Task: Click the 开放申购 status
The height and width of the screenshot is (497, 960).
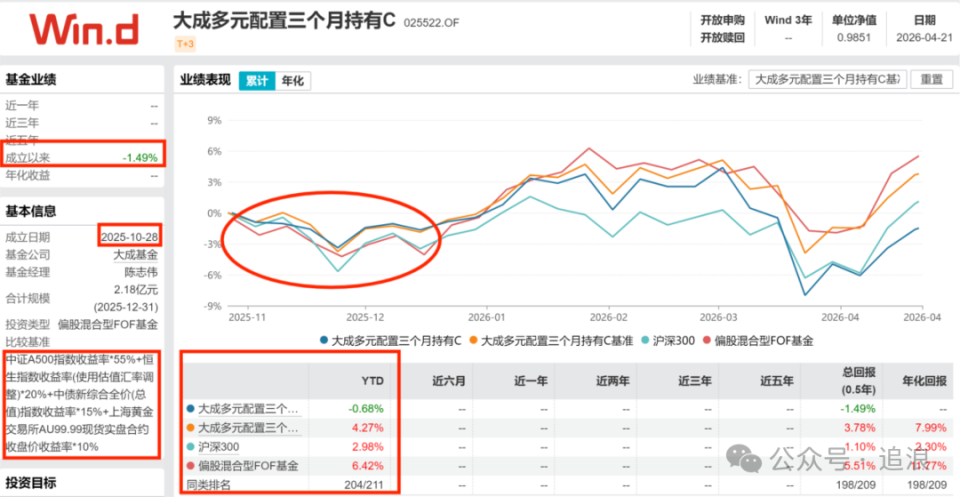Action: [x=722, y=20]
